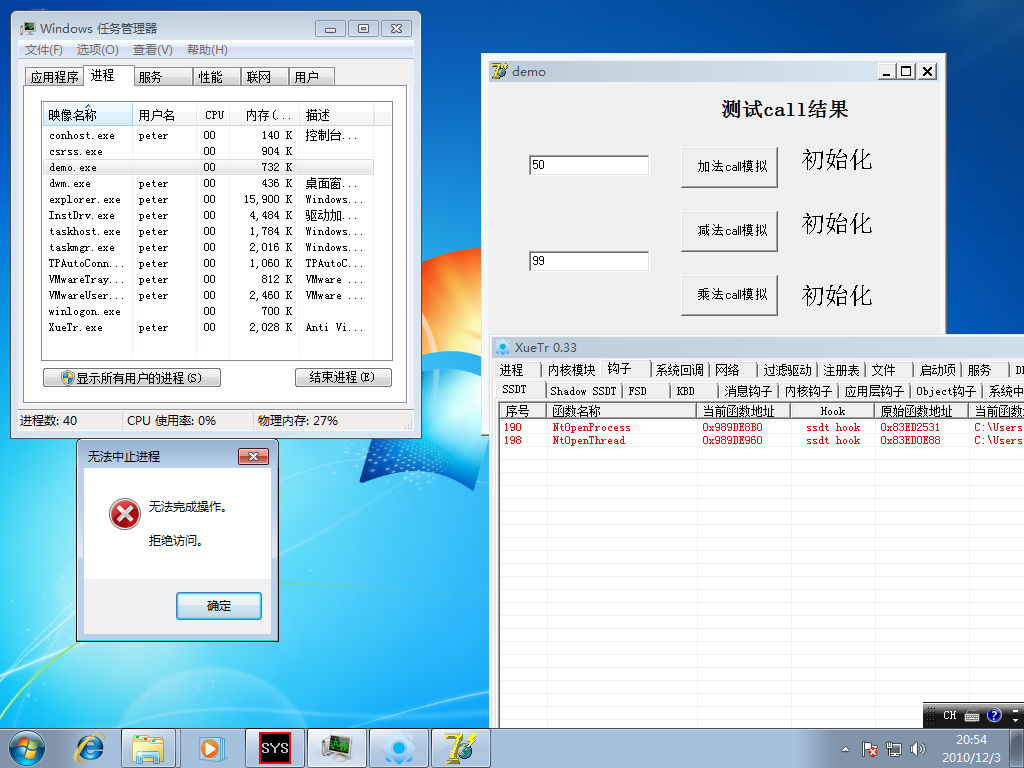Open Task Manager 选项(O) menu
The width and height of the screenshot is (1024, 768).
click(97, 50)
